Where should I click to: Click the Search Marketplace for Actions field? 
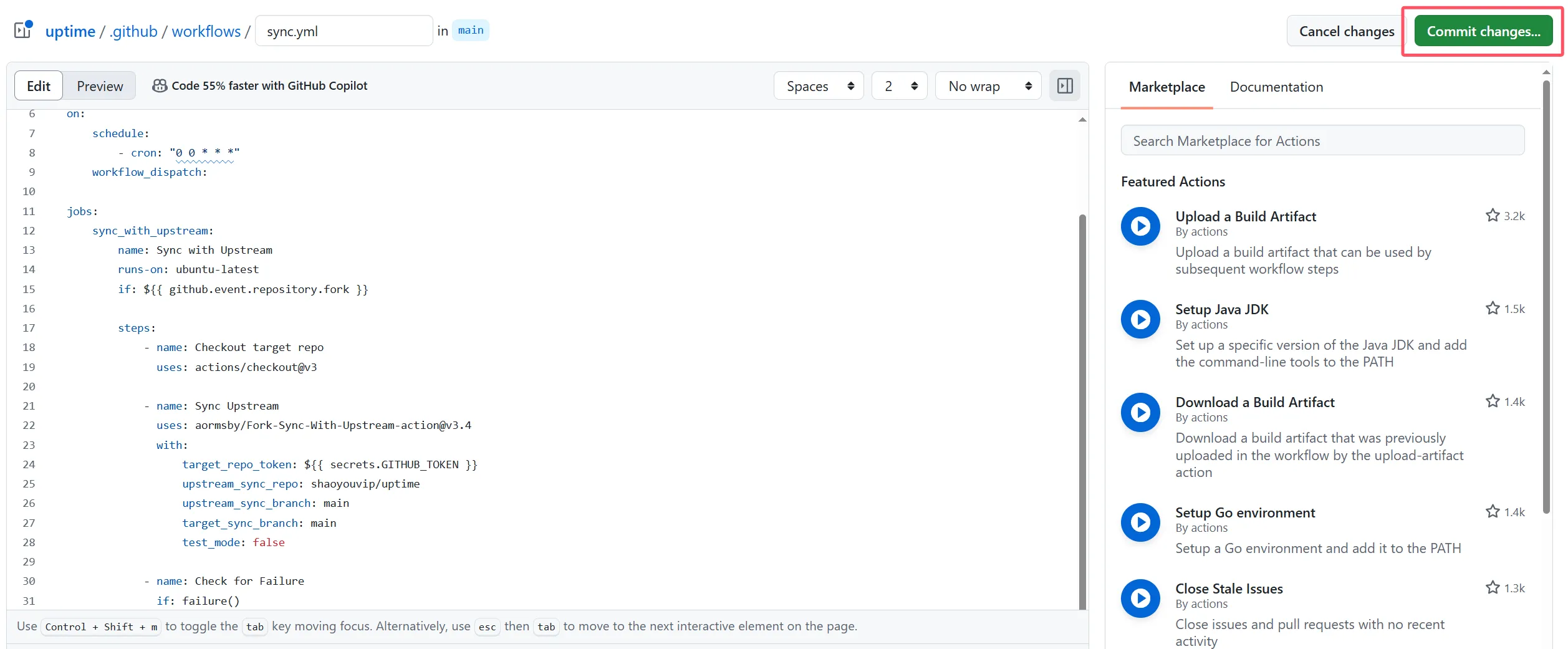point(1322,141)
